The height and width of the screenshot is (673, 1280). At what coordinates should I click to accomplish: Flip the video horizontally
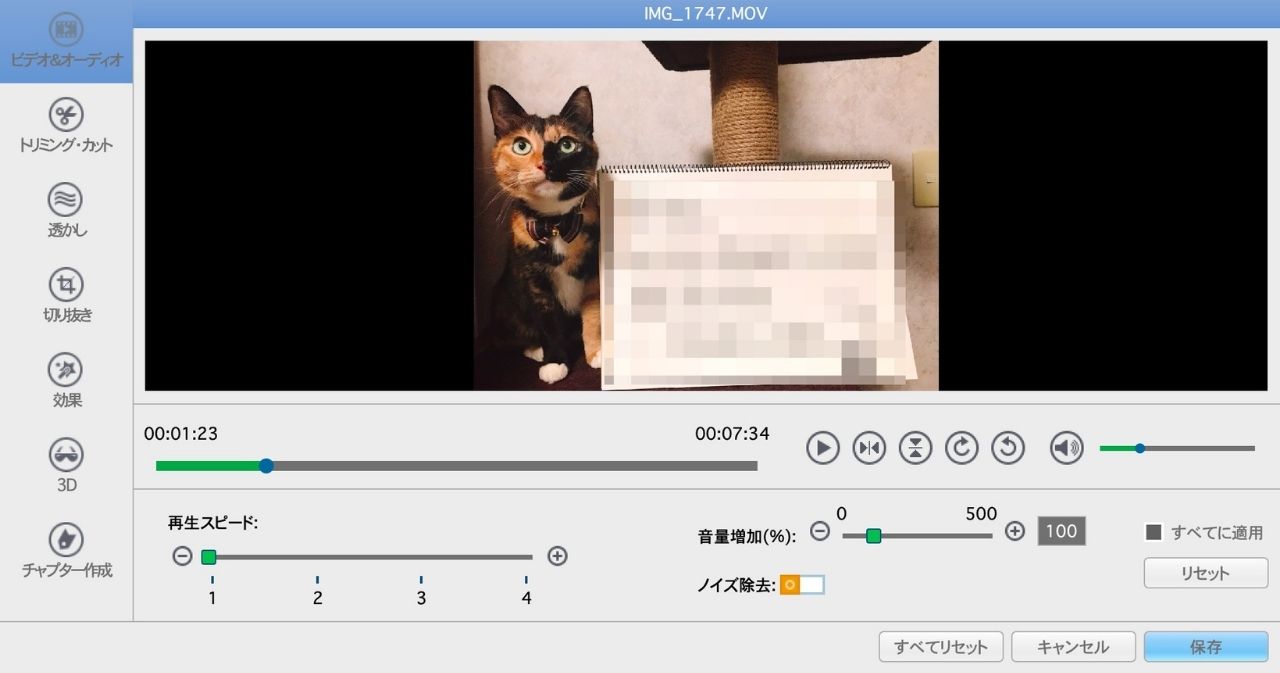click(x=868, y=448)
